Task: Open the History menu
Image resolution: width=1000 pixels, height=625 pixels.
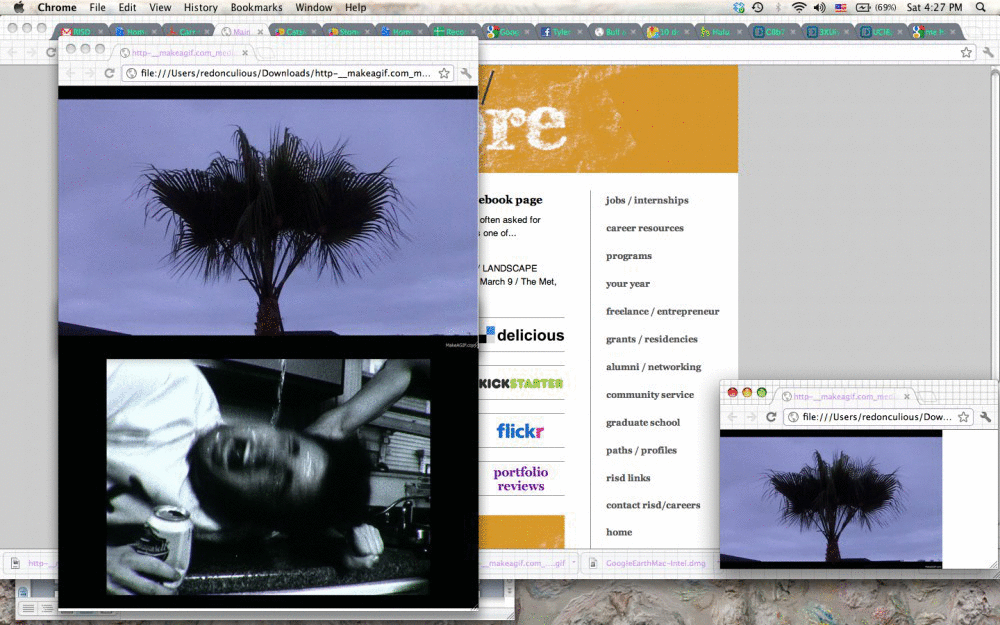Action: click(x=200, y=7)
